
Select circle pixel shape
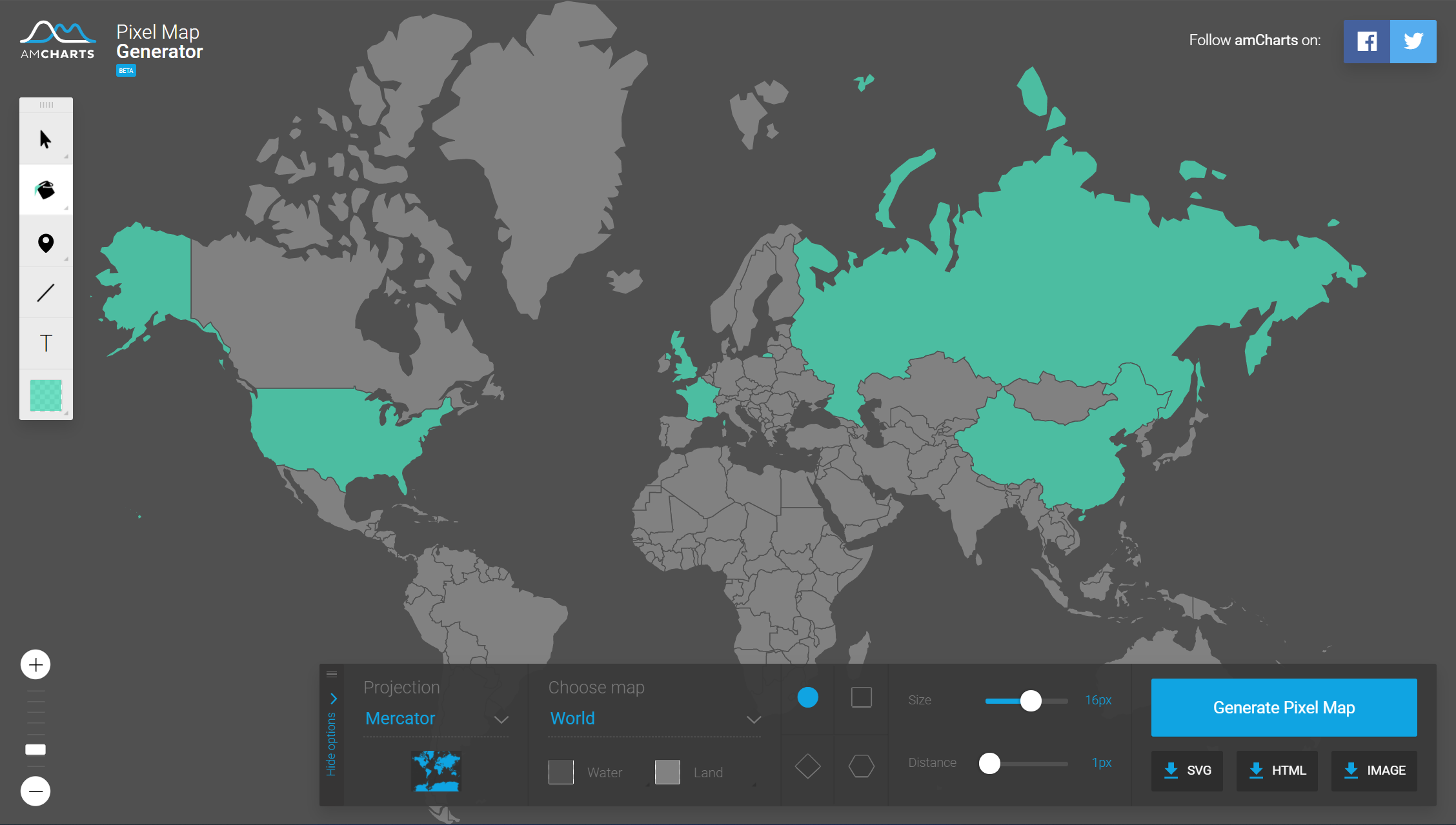point(807,697)
